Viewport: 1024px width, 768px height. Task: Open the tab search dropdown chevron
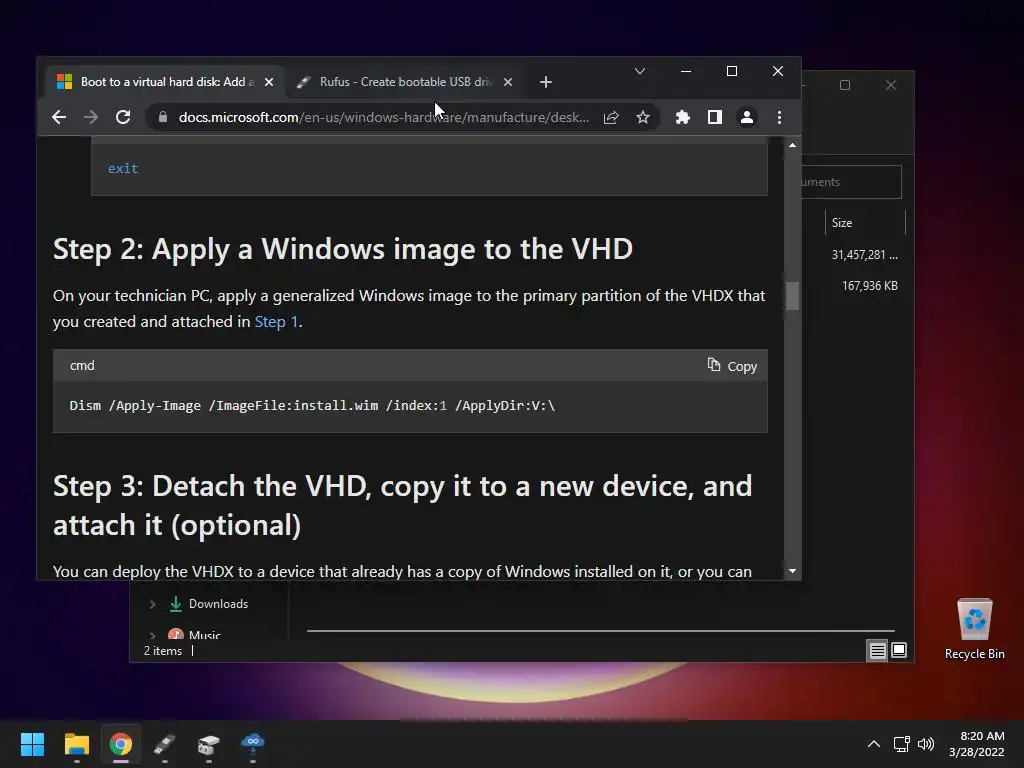tap(640, 71)
